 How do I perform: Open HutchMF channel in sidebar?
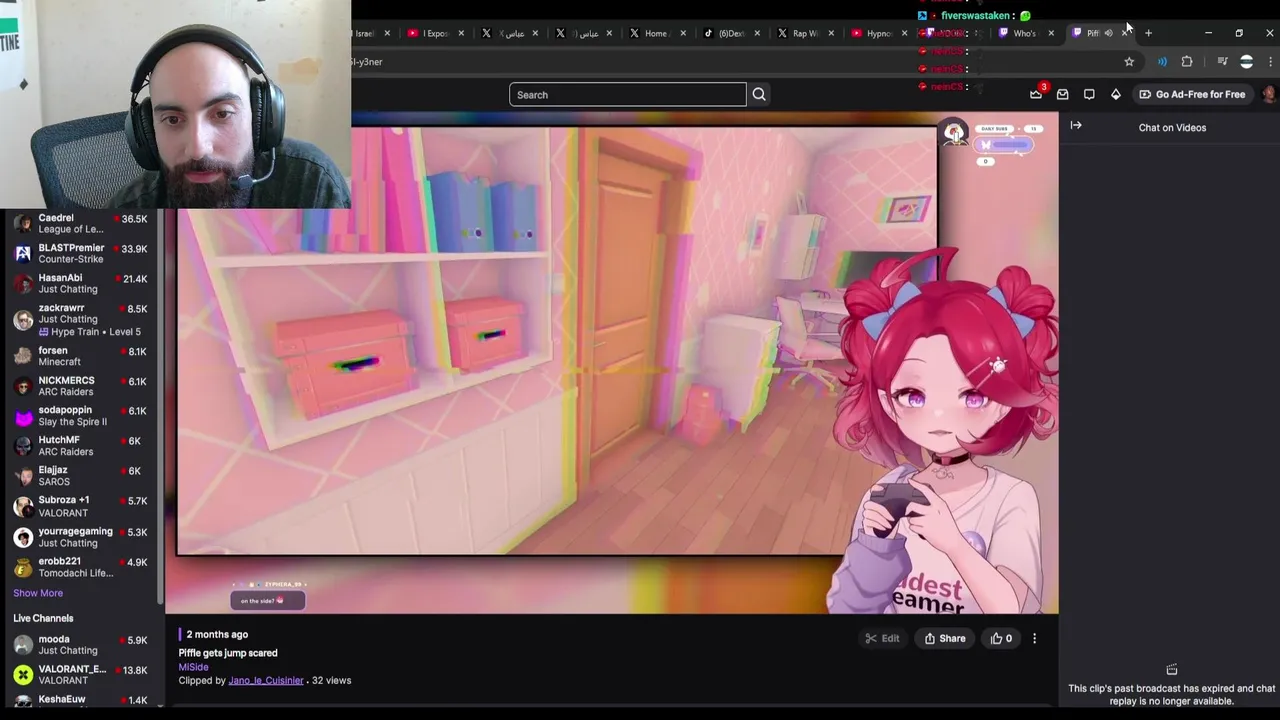(x=81, y=446)
